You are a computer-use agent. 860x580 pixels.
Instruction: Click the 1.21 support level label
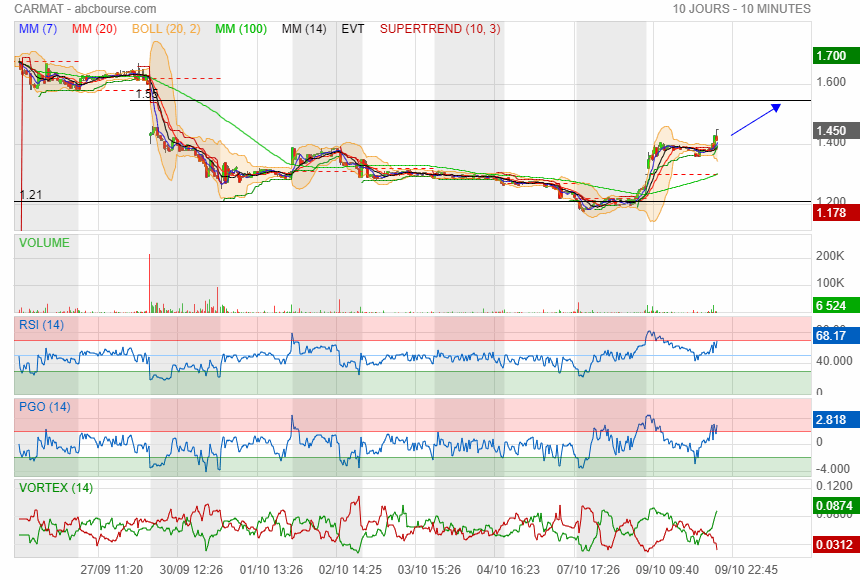31,195
